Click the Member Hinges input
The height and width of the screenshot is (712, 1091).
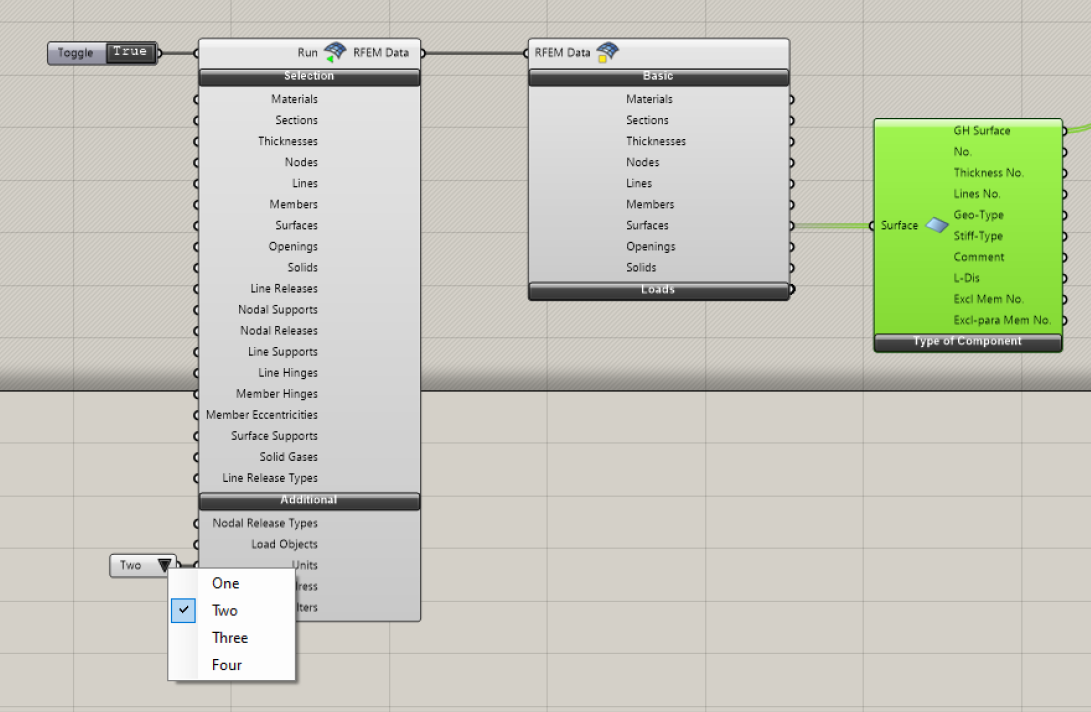coord(277,394)
